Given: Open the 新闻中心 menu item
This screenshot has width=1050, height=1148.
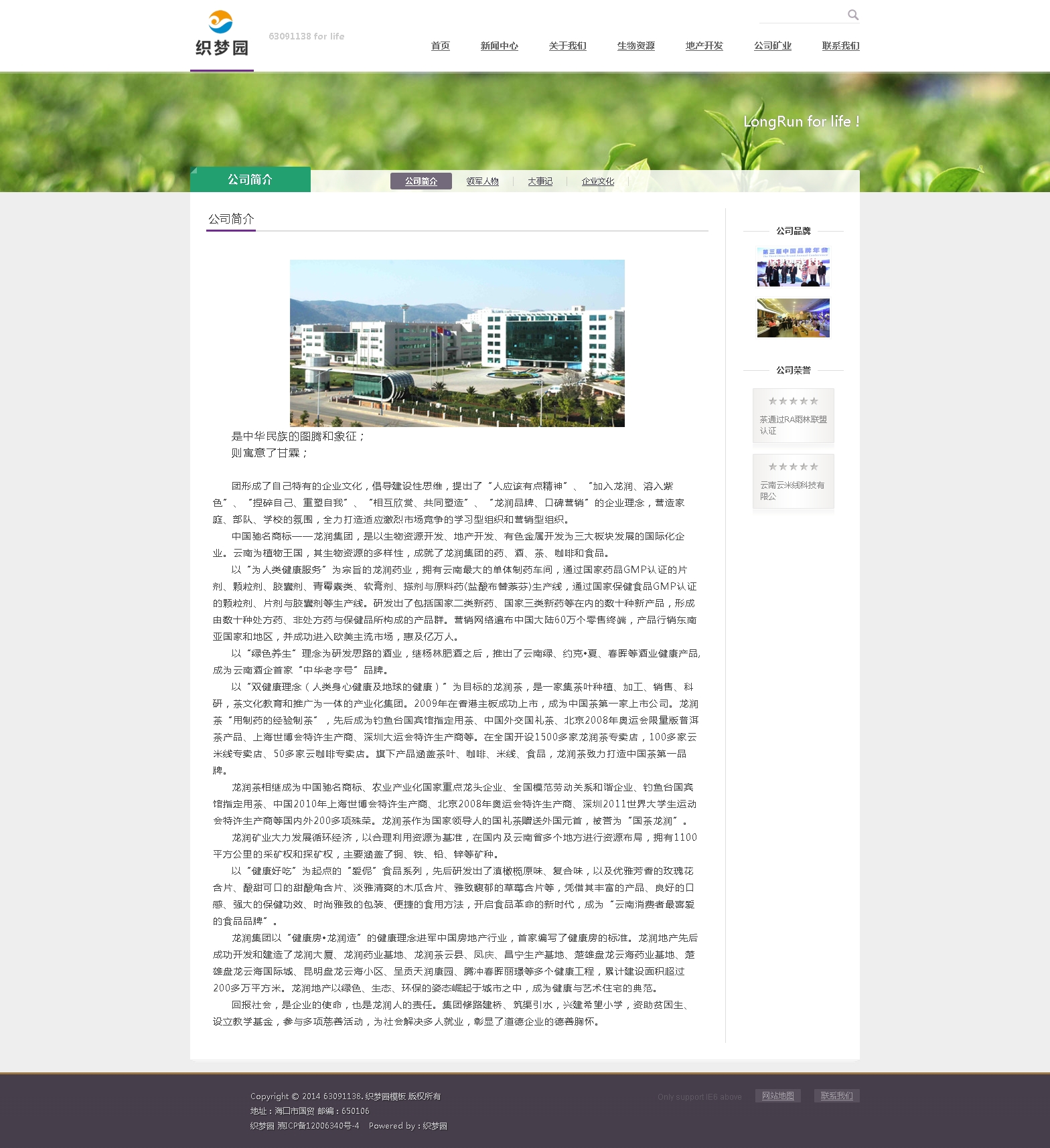Looking at the screenshot, I should click(499, 46).
